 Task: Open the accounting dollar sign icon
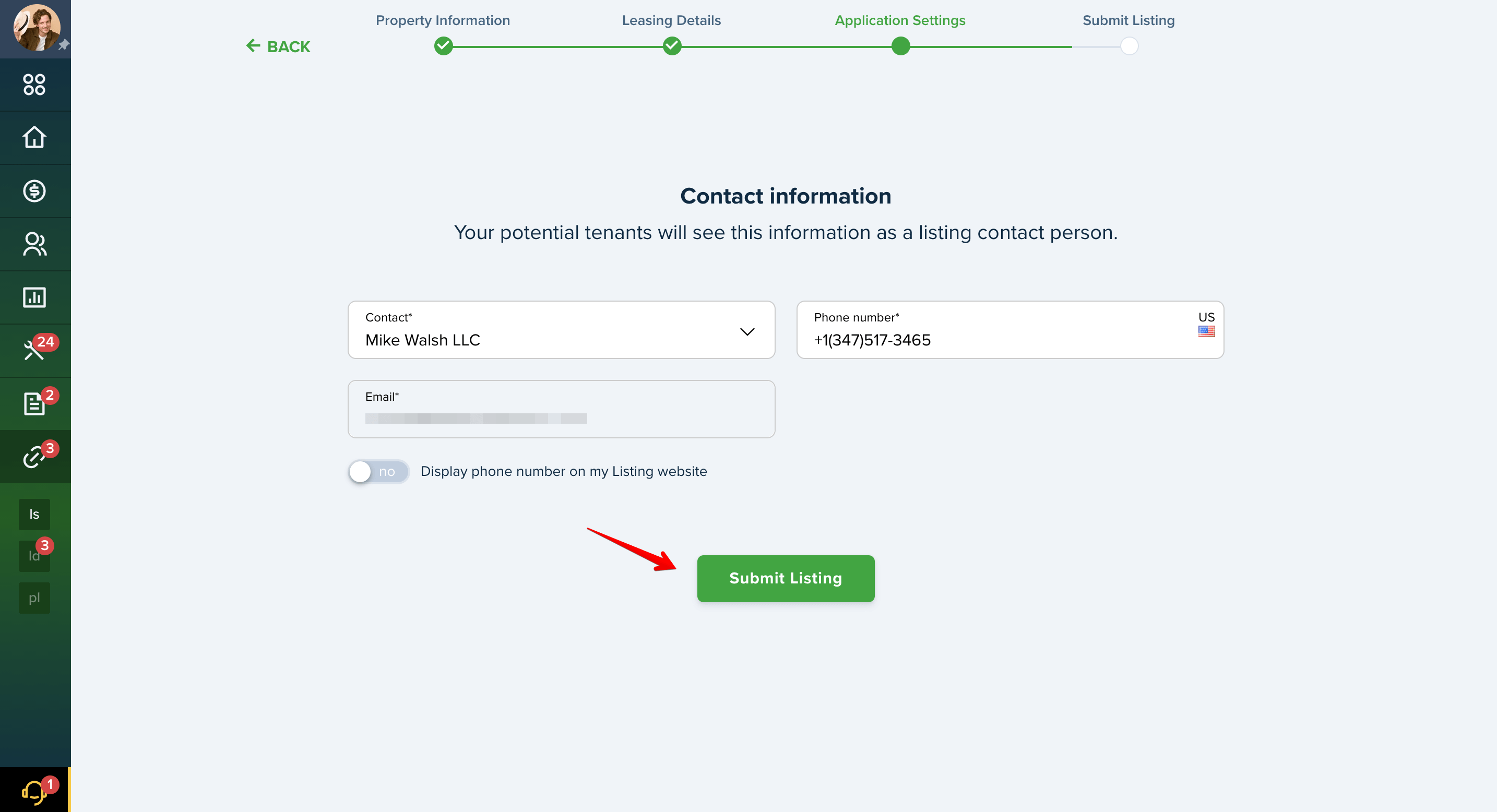click(x=34, y=190)
